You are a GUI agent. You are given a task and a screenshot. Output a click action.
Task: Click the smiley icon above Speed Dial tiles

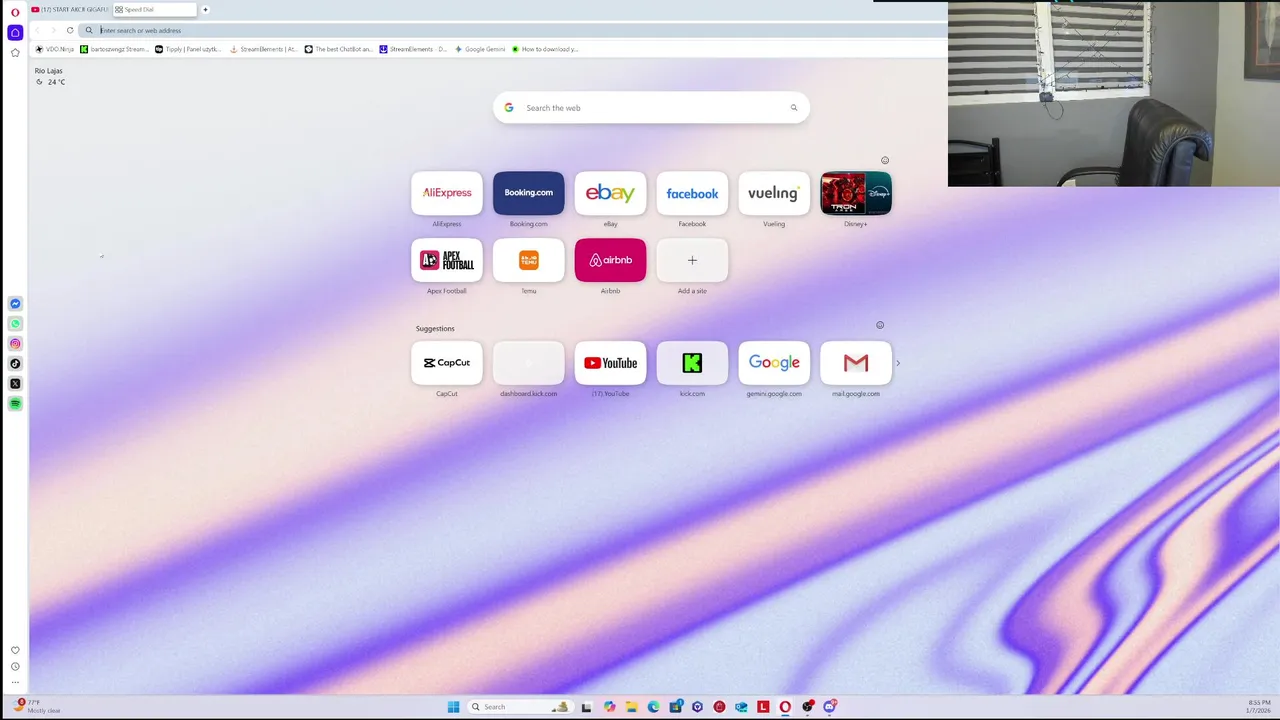(x=884, y=160)
